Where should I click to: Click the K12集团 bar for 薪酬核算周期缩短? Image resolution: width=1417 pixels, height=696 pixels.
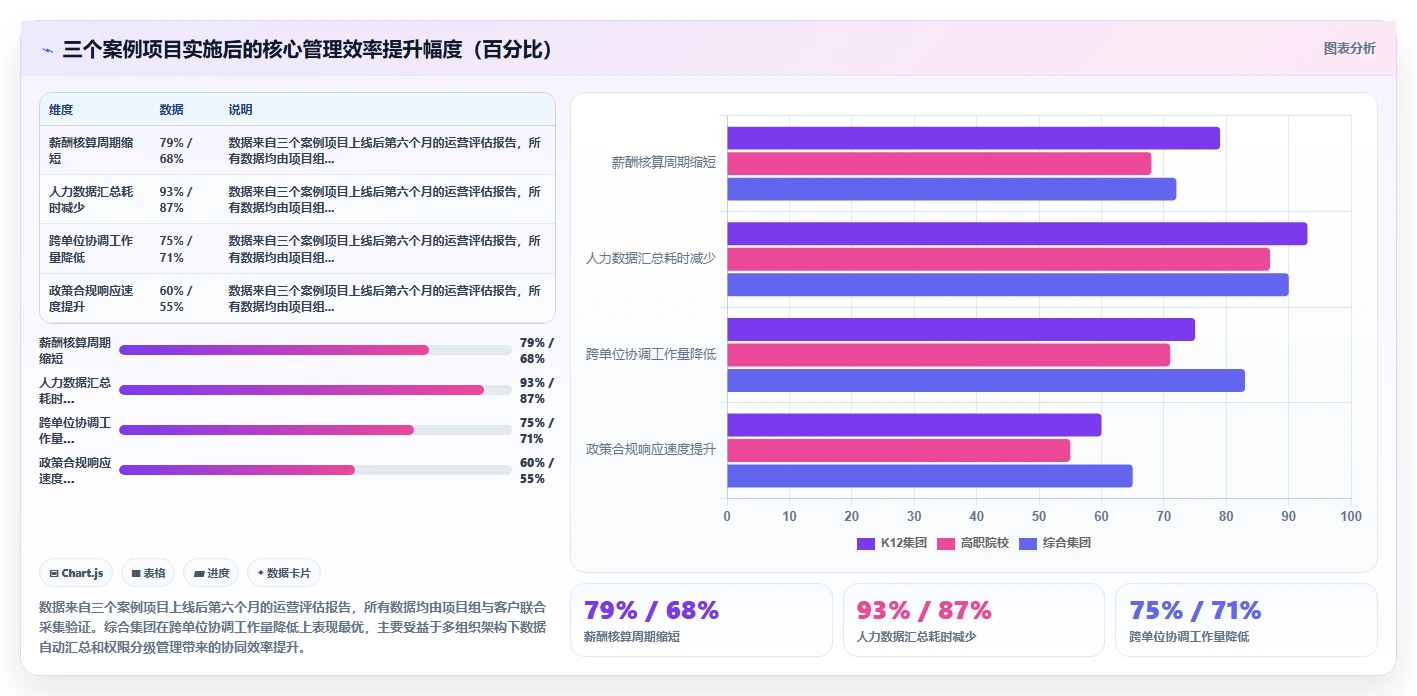(973, 138)
